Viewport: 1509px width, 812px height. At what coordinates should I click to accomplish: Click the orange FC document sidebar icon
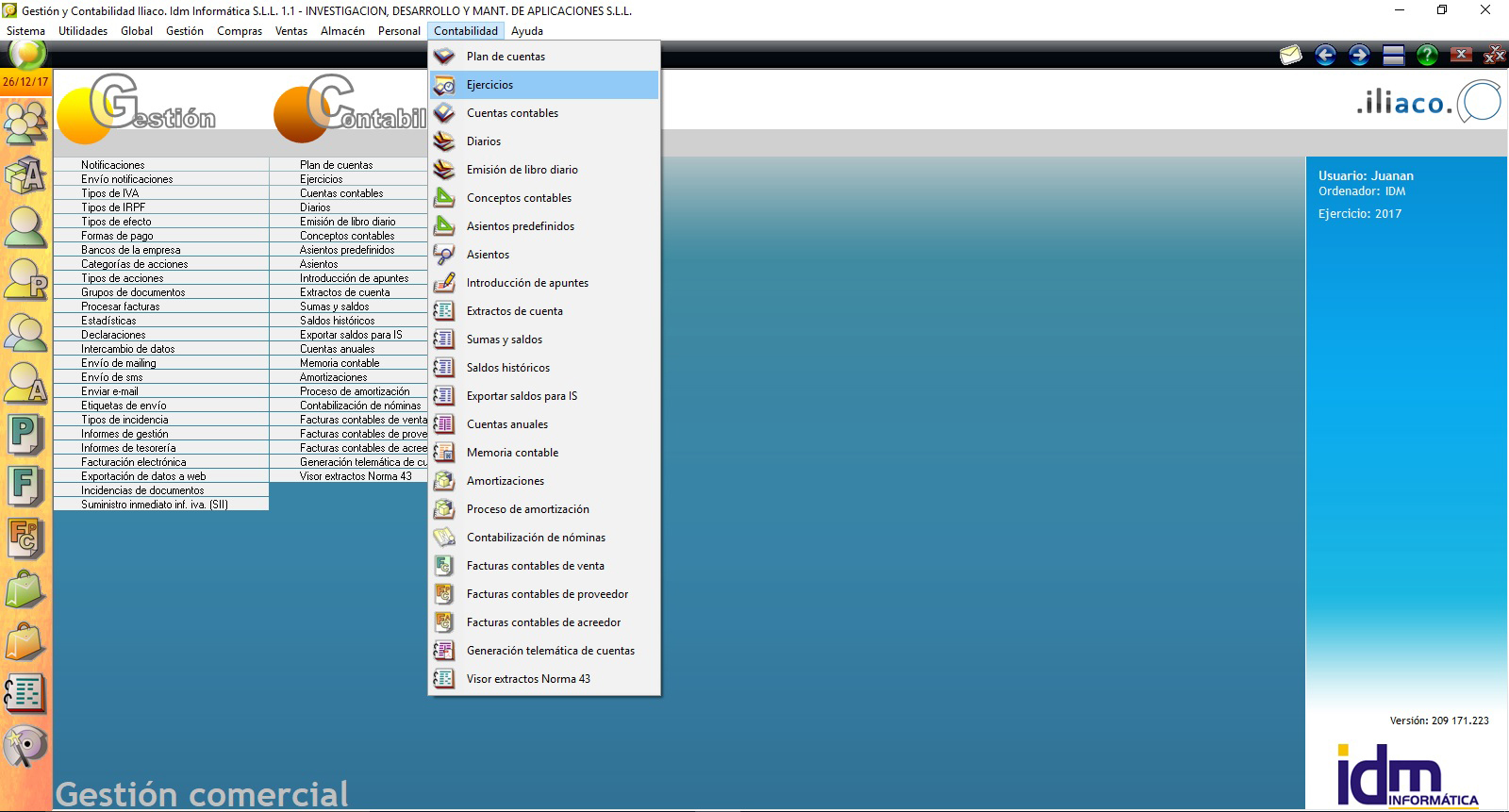pos(25,539)
